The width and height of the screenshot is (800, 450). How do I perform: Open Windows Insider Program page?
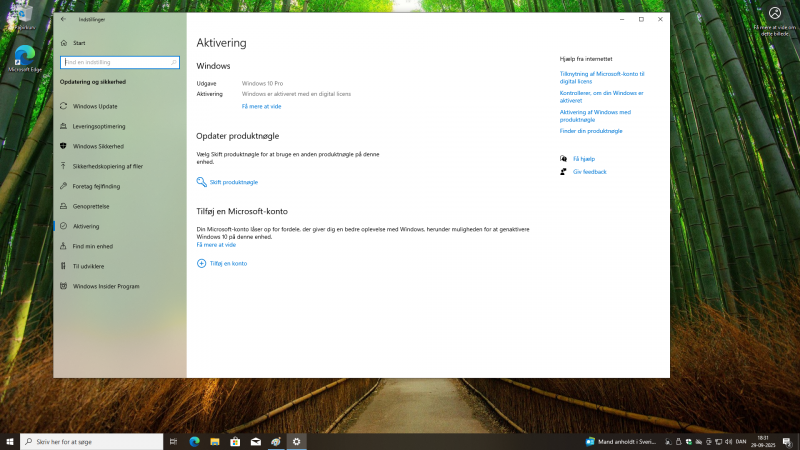click(x=106, y=286)
